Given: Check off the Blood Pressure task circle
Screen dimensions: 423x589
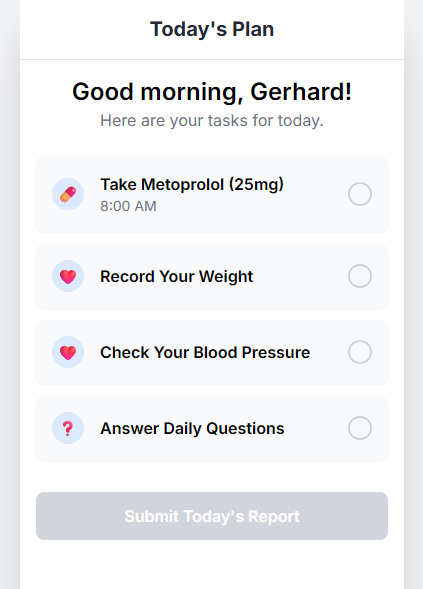Looking at the screenshot, I should tap(360, 352).
